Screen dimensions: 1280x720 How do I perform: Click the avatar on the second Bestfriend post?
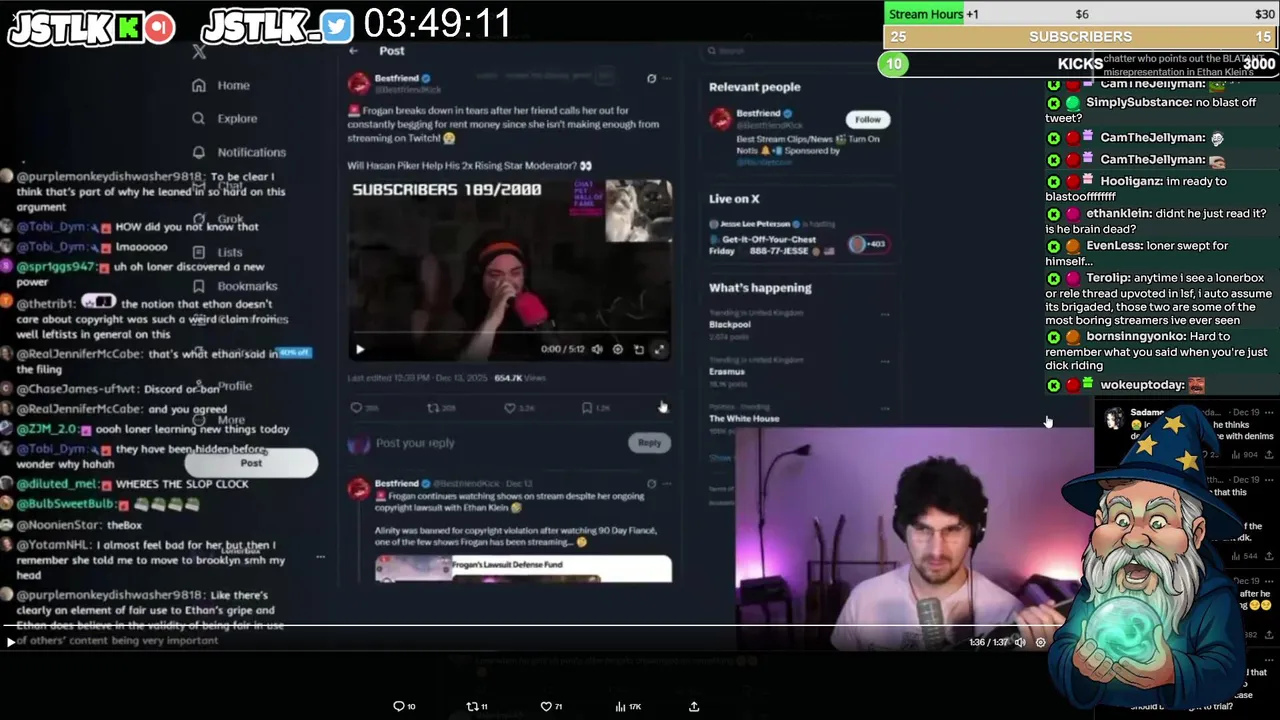point(359,488)
